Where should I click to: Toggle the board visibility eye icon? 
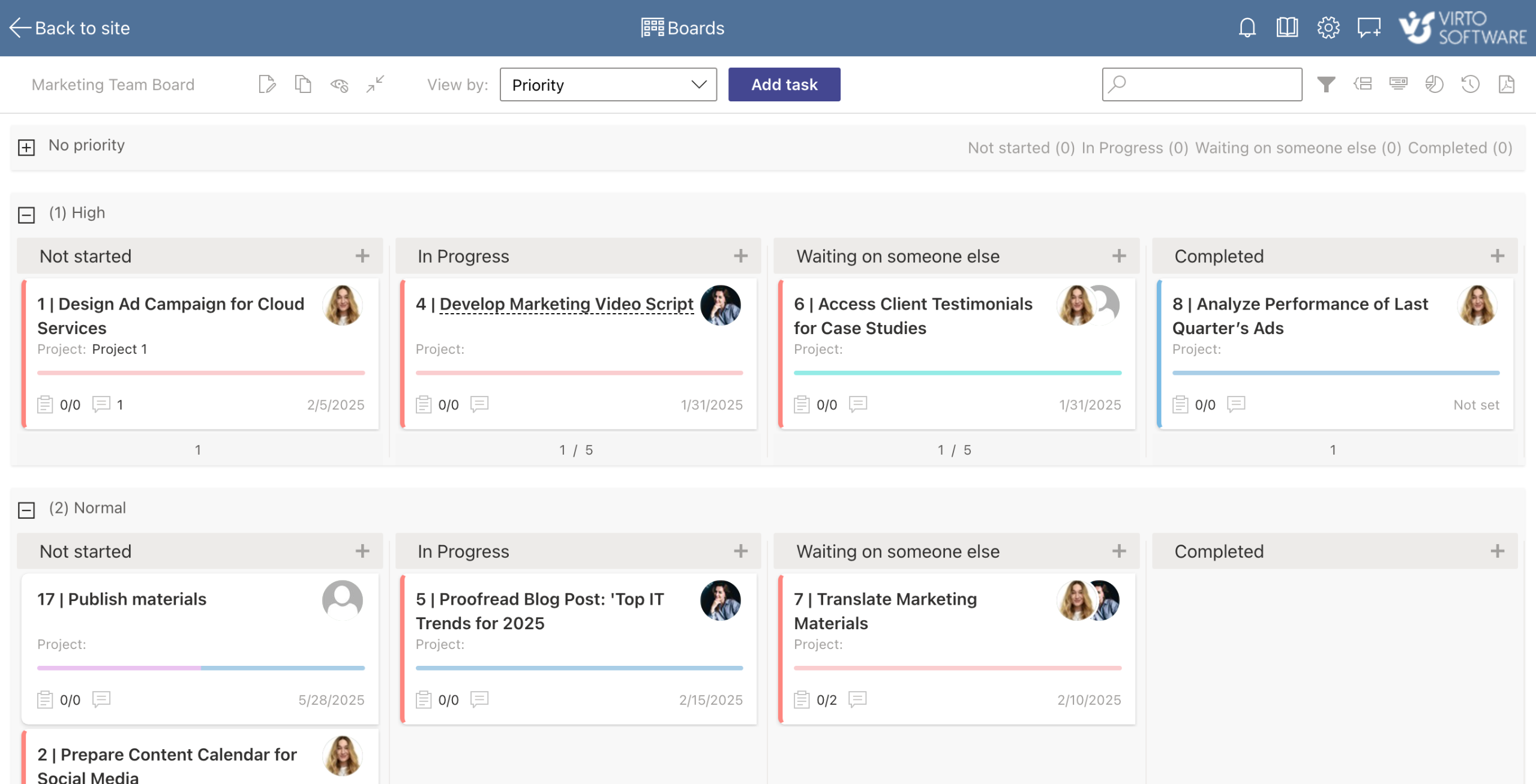click(x=339, y=85)
